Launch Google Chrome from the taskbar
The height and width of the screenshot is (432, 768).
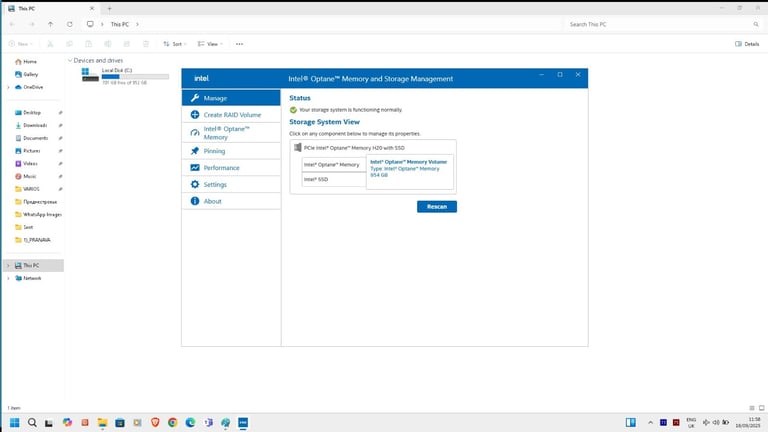172,422
